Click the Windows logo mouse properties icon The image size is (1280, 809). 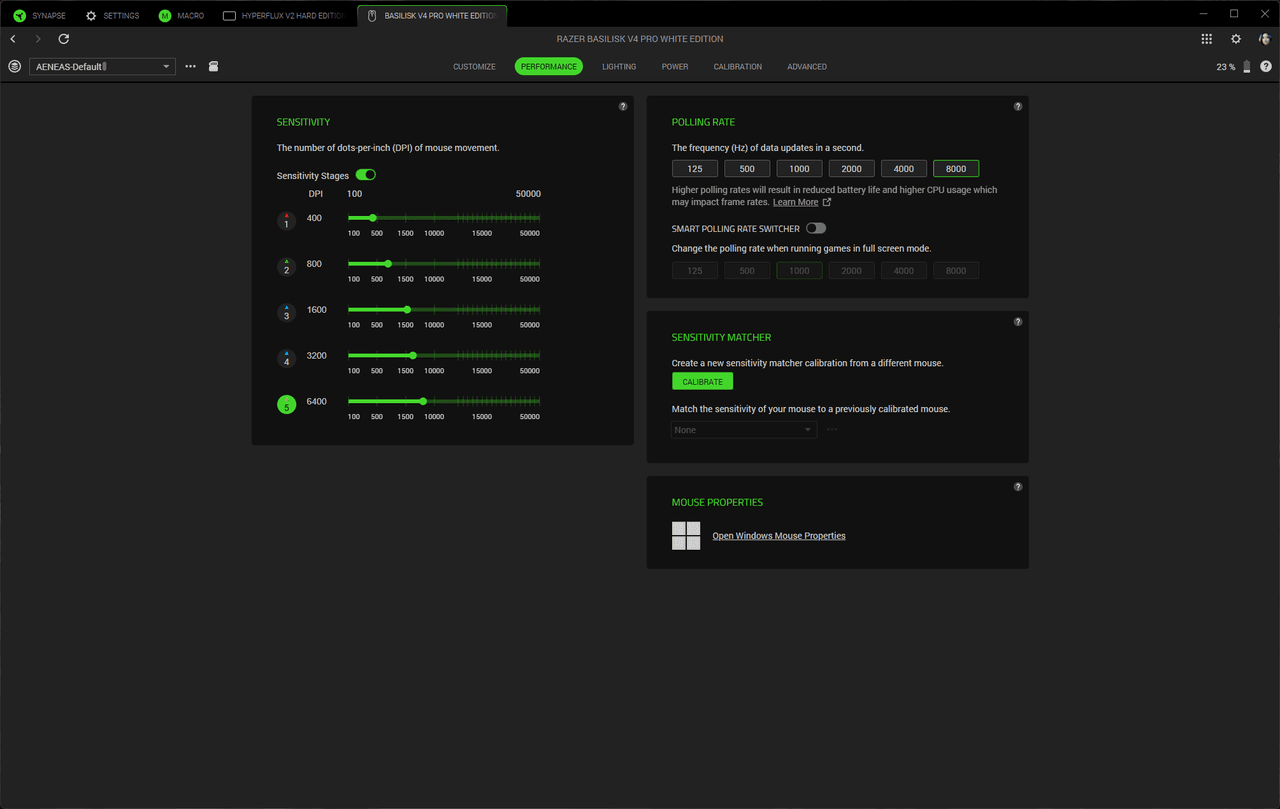686,536
